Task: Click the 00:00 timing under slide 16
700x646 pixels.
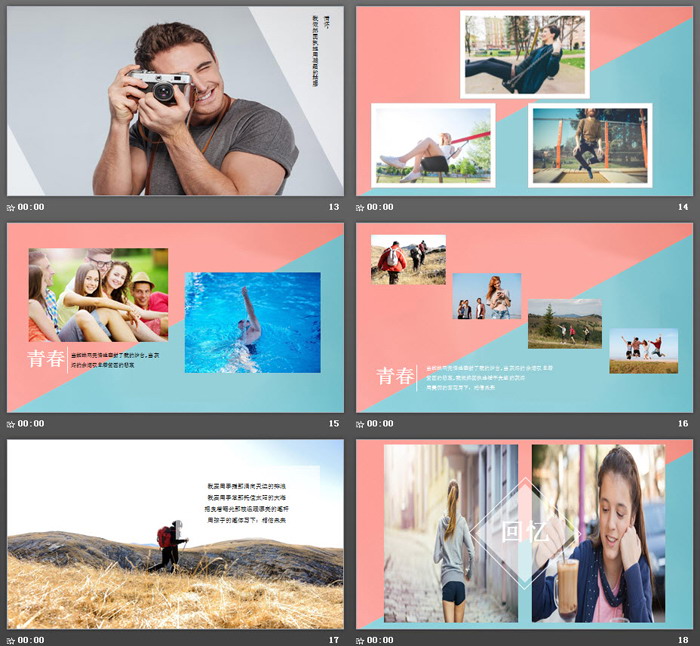Action: (380, 424)
